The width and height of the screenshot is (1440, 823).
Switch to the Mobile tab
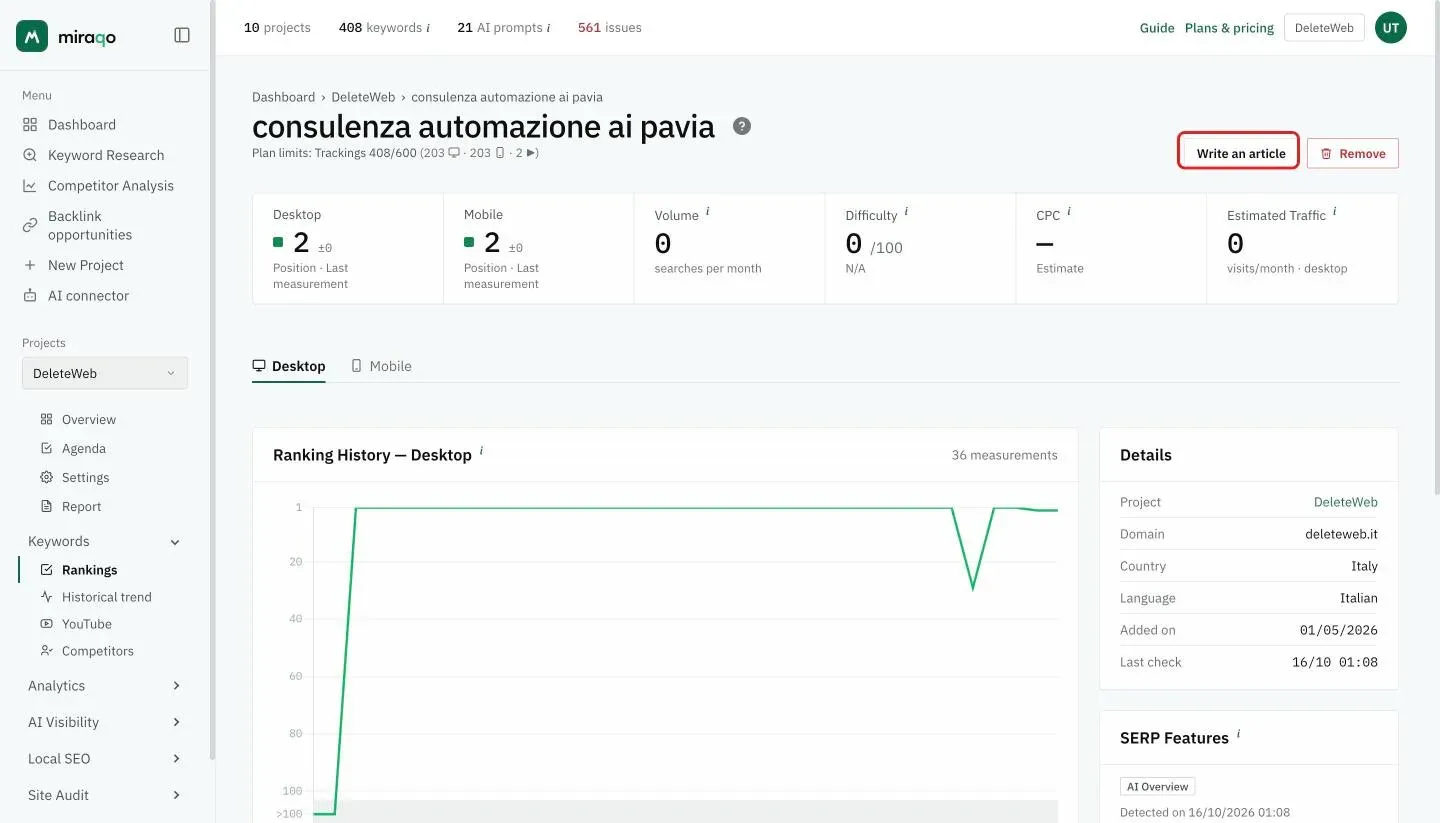click(381, 366)
